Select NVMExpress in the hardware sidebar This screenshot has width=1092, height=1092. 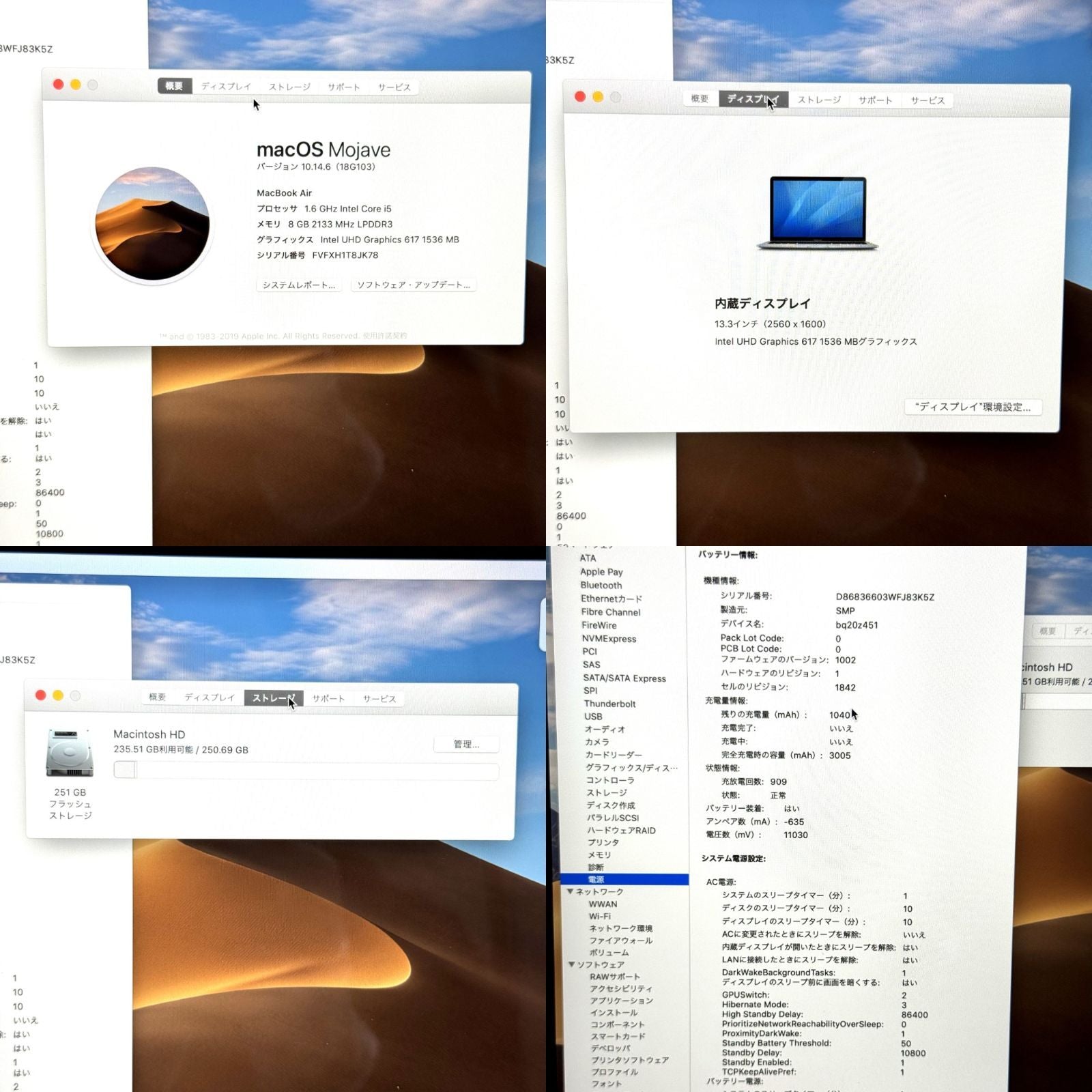coord(609,639)
